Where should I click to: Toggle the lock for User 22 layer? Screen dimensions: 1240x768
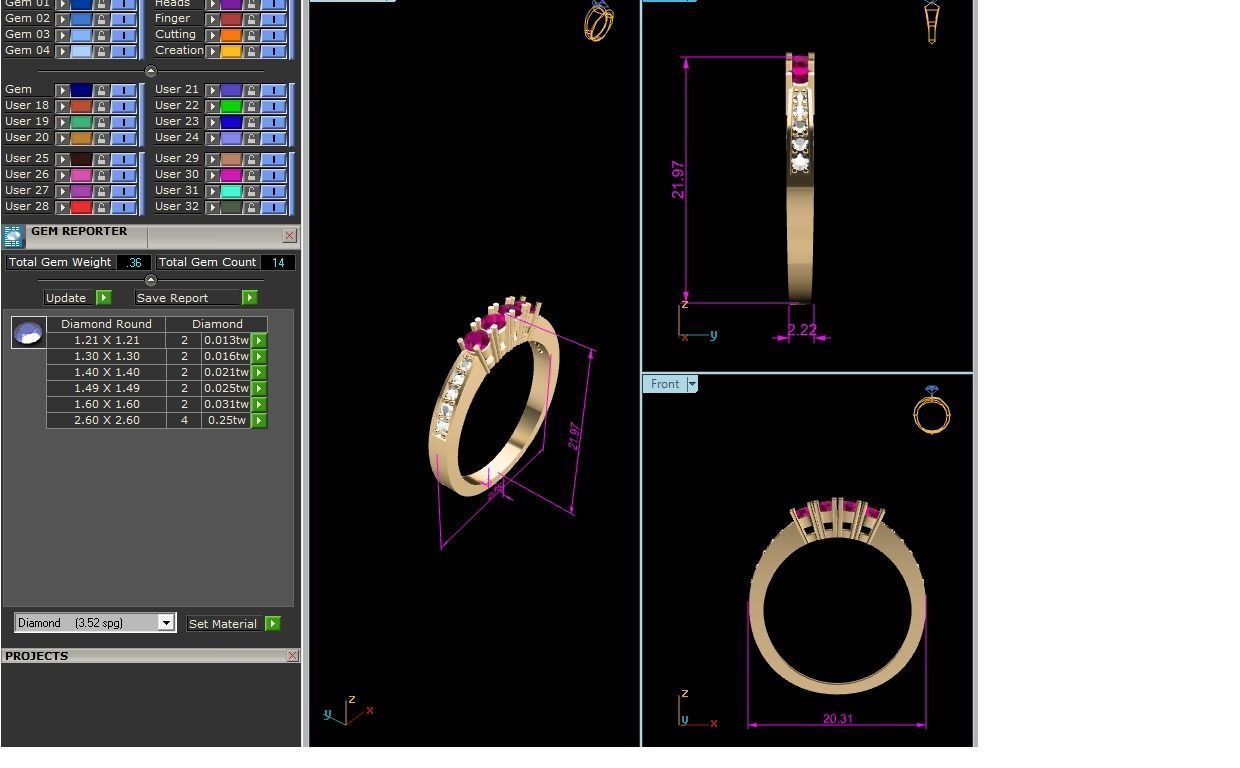click(x=251, y=106)
